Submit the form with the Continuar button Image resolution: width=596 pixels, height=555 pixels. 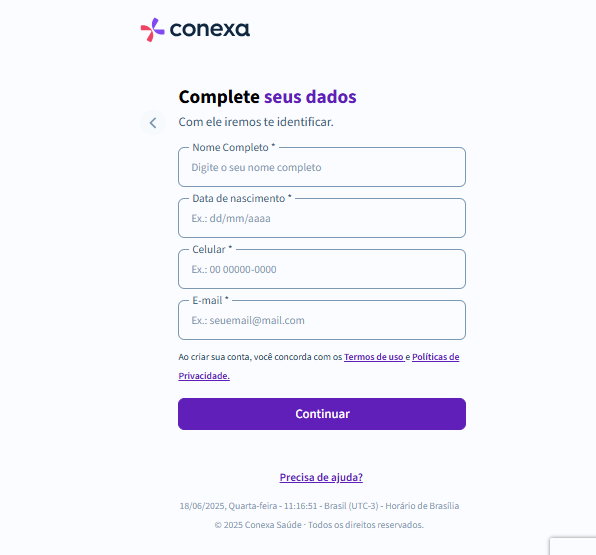(x=322, y=414)
